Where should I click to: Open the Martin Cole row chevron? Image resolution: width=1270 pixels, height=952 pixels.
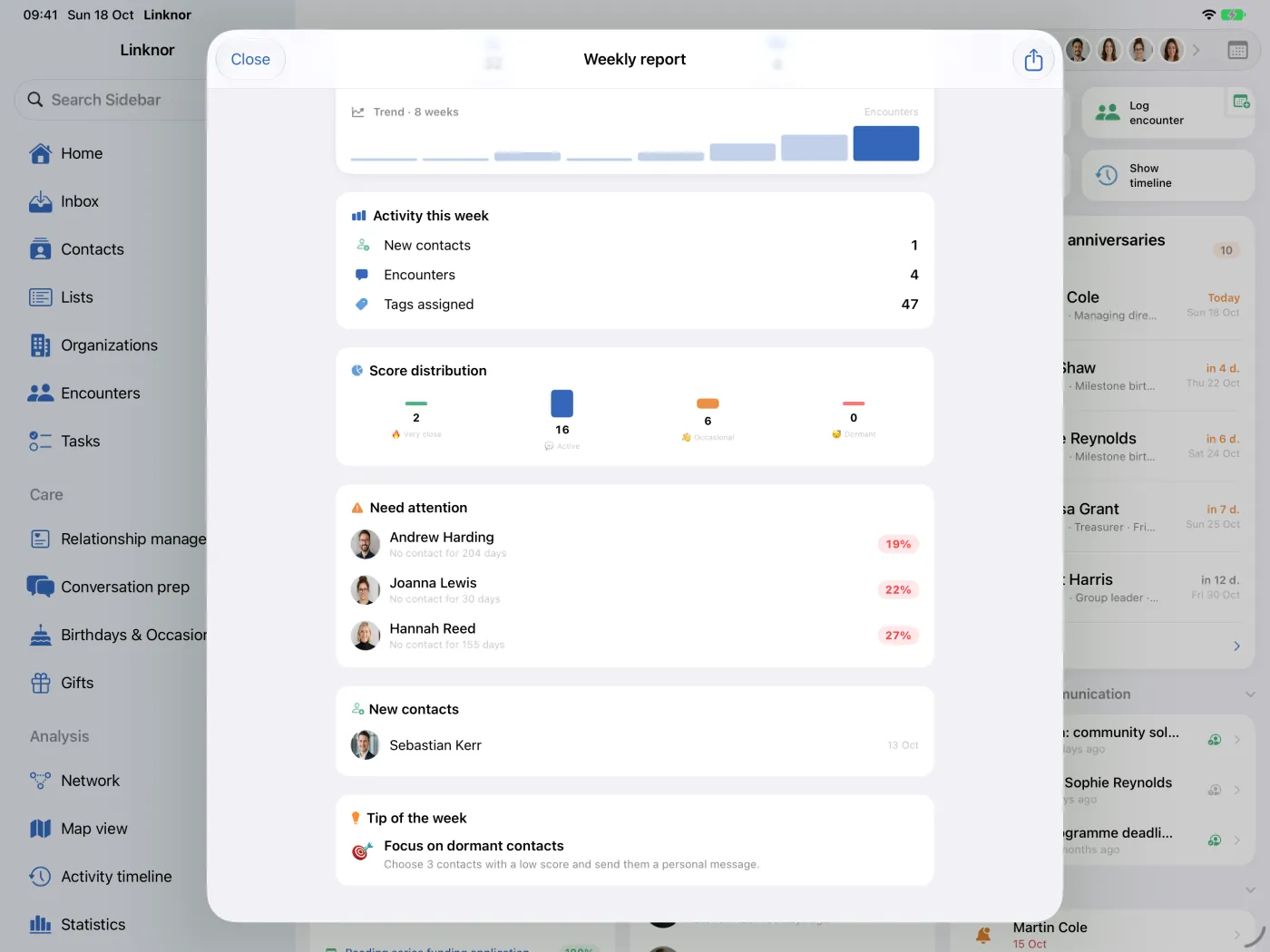1237,935
